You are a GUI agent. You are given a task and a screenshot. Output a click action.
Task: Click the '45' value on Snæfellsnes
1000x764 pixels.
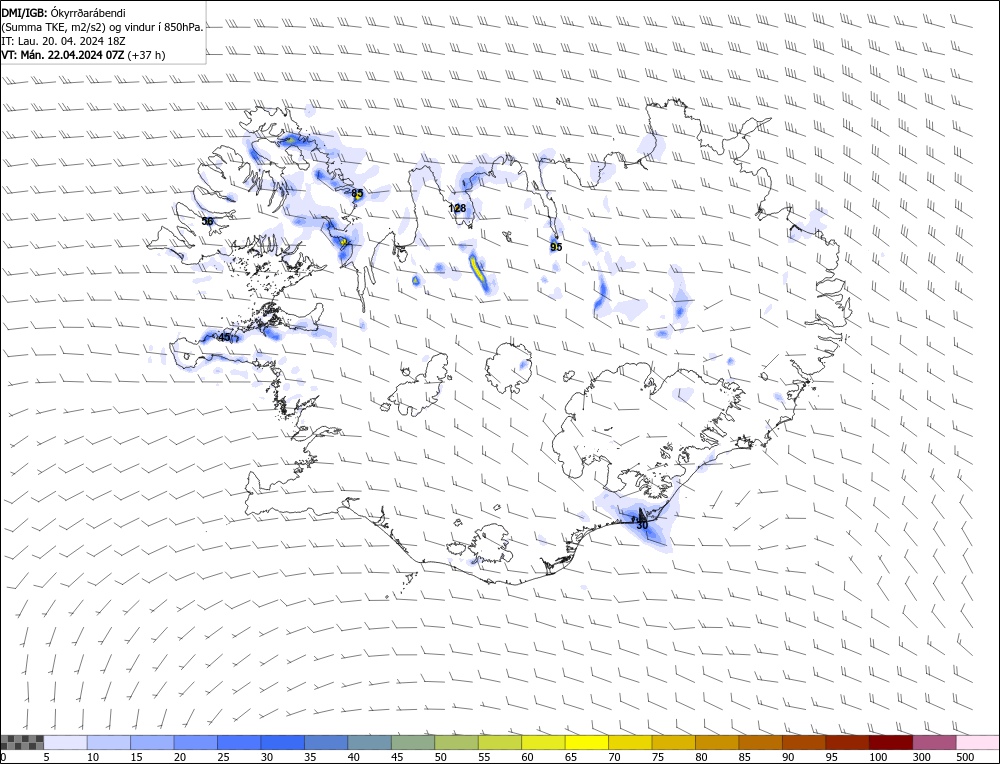point(224,337)
